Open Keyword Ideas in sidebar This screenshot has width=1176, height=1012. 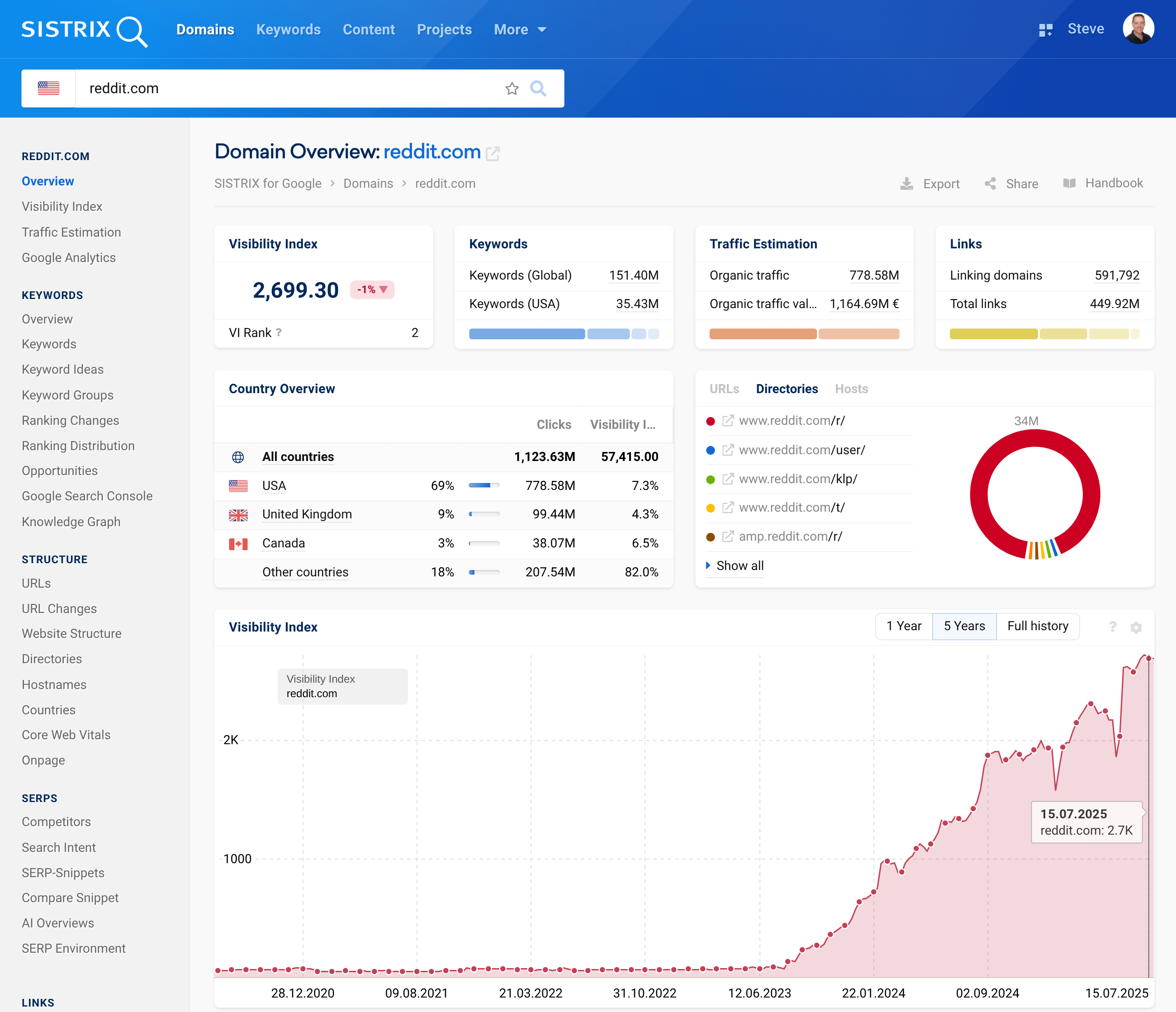[x=62, y=370]
